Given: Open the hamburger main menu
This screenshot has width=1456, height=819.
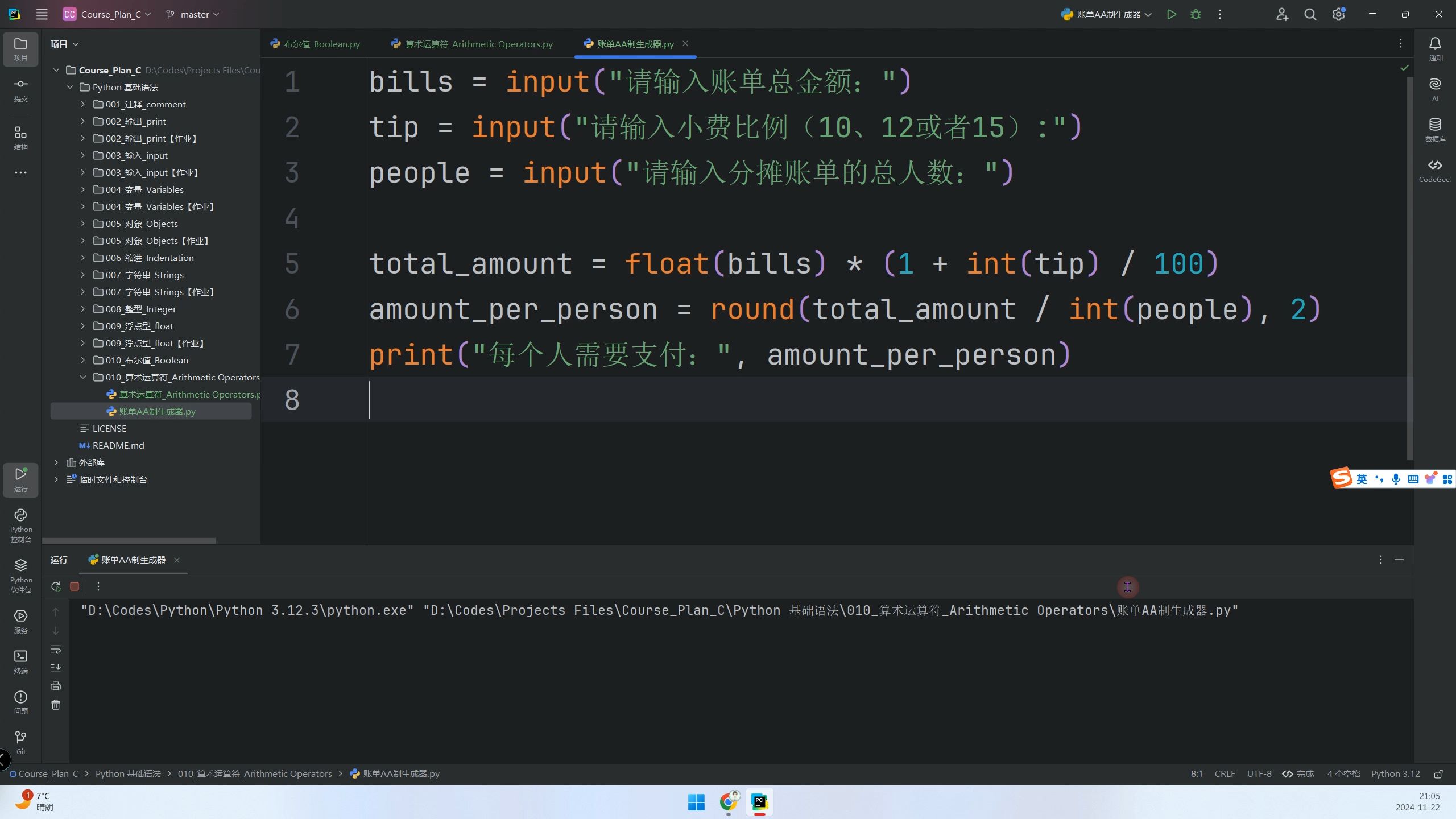Looking at the screenshot, I should click(42, 14).
